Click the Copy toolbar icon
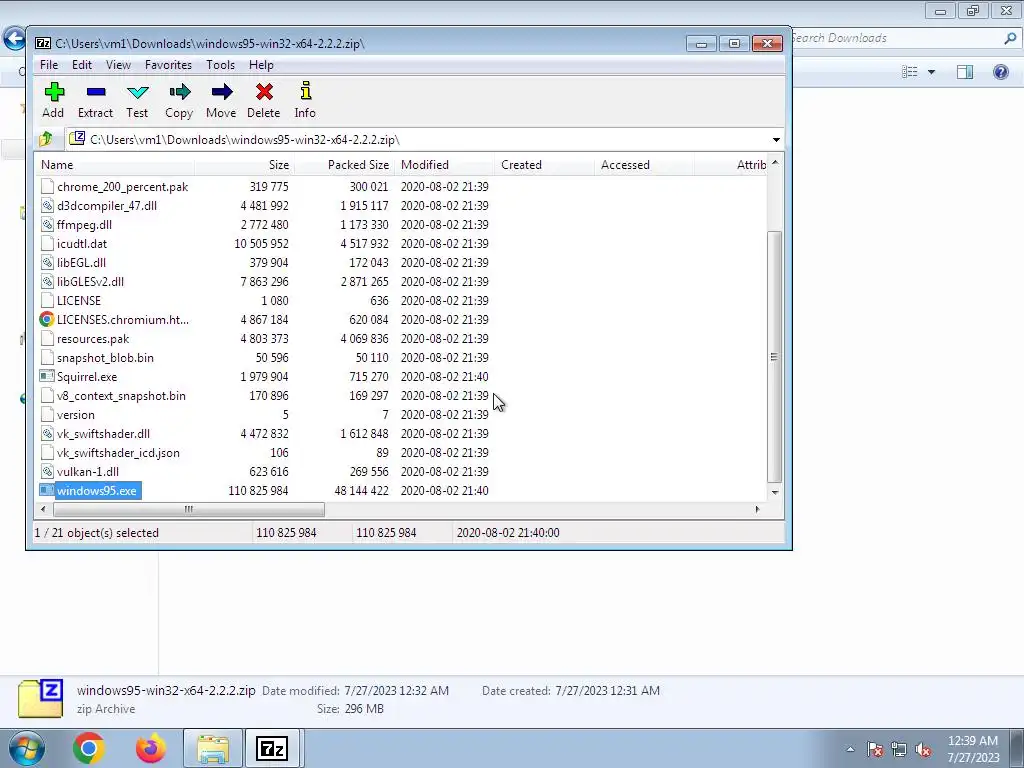The height and width of the screenshot is (768, 1024). [180, 92]
